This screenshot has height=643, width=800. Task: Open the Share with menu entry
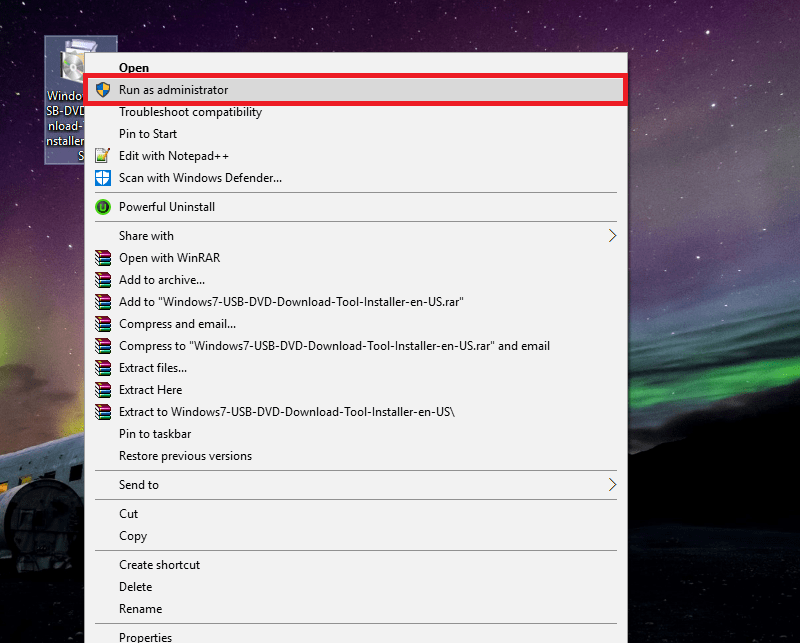click(356, 236)
